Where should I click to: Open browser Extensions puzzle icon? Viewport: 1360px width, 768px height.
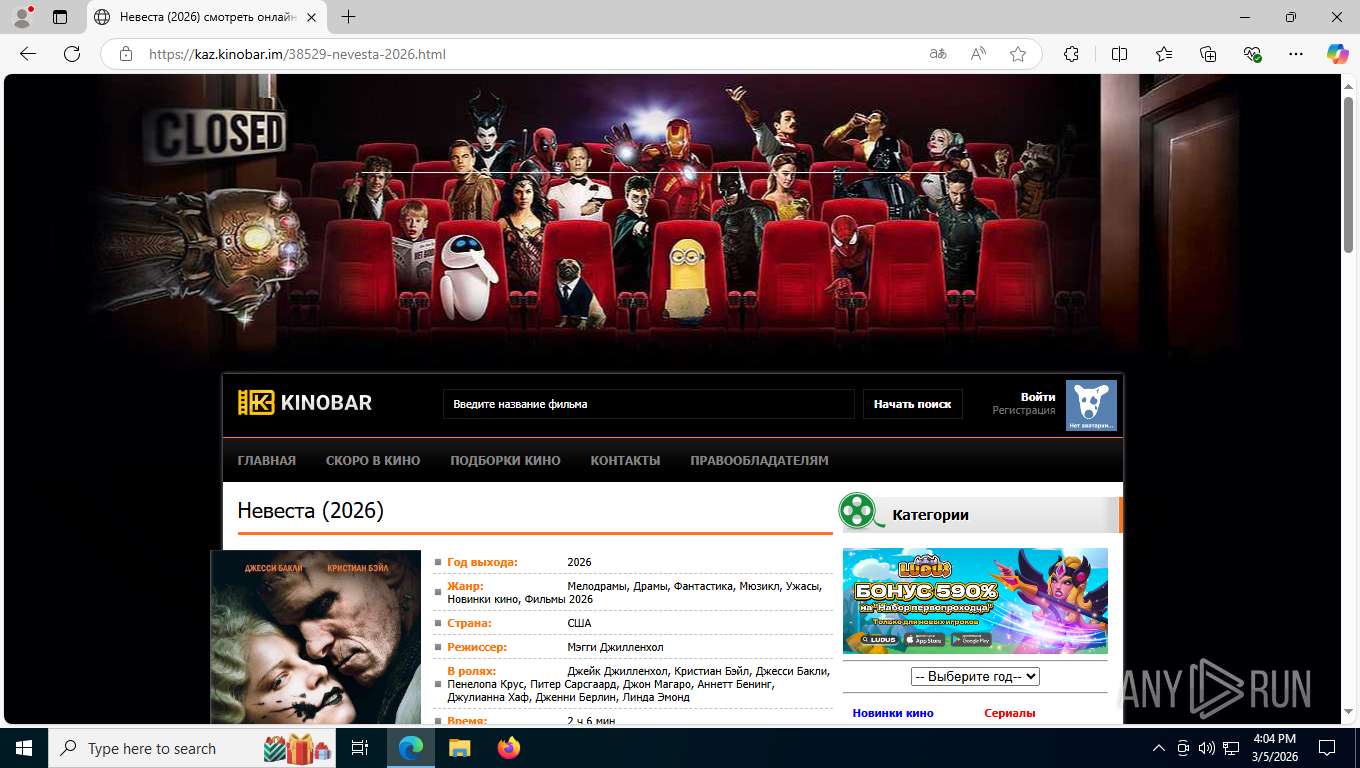pos(1071,54)
